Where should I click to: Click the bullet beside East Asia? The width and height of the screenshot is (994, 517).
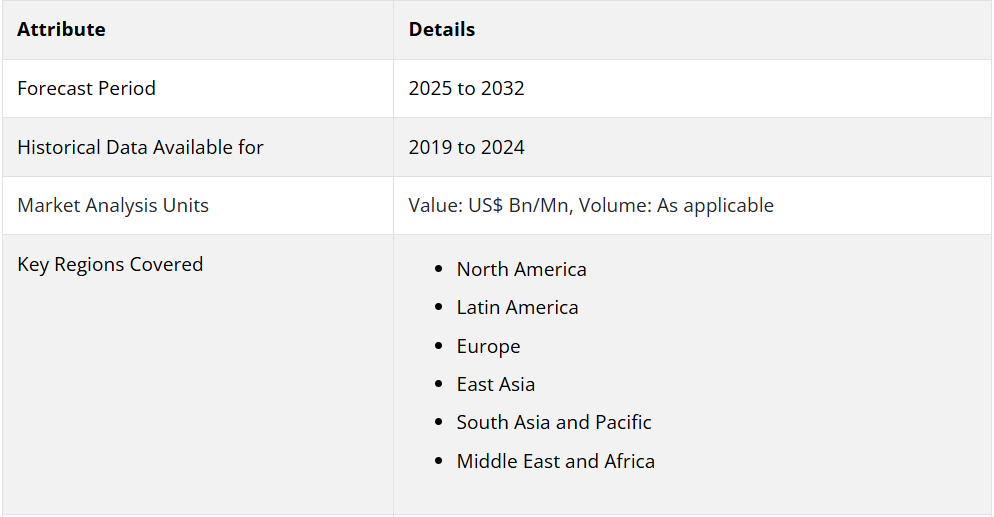(x=438, y=384)
